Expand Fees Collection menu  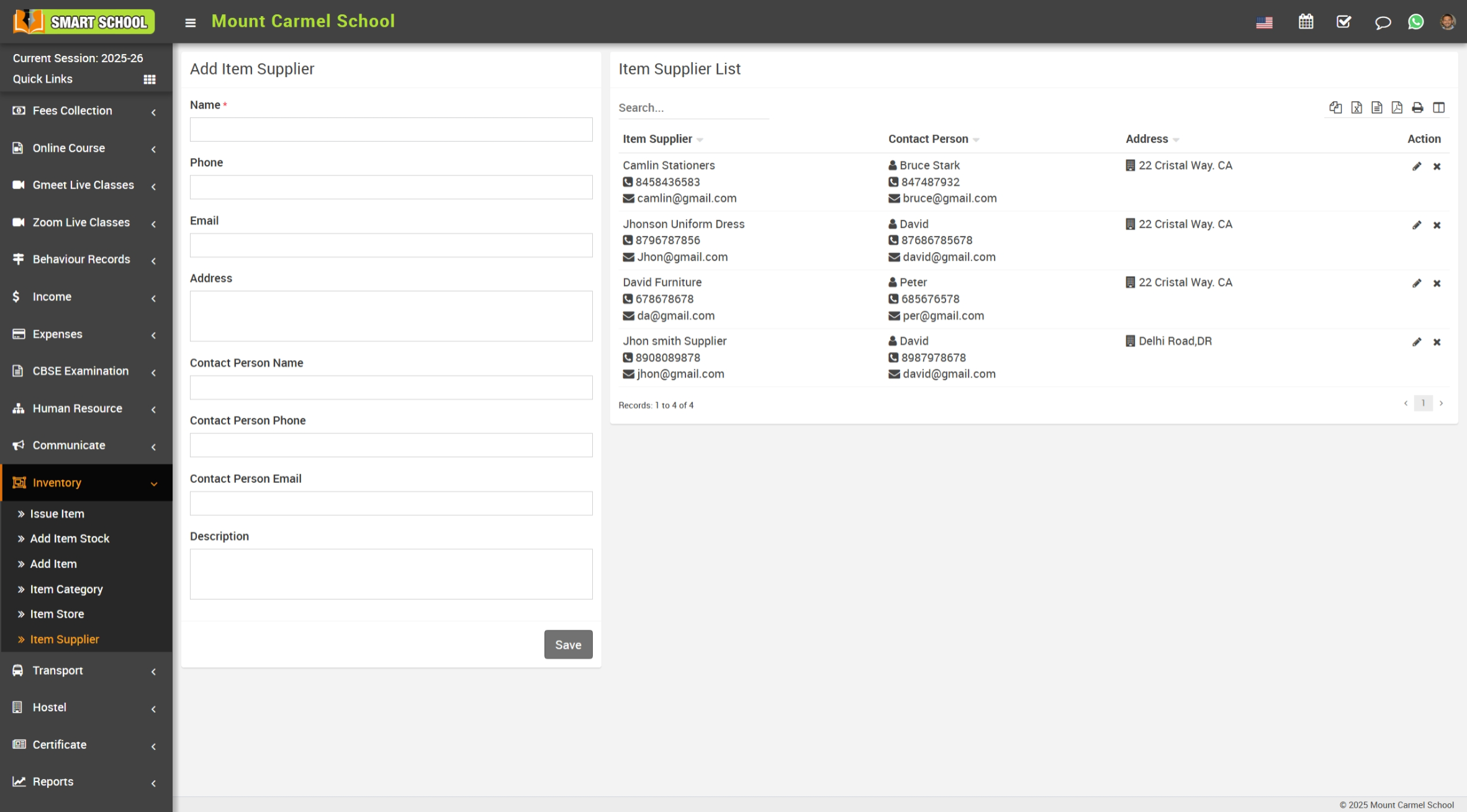point(86,111)
